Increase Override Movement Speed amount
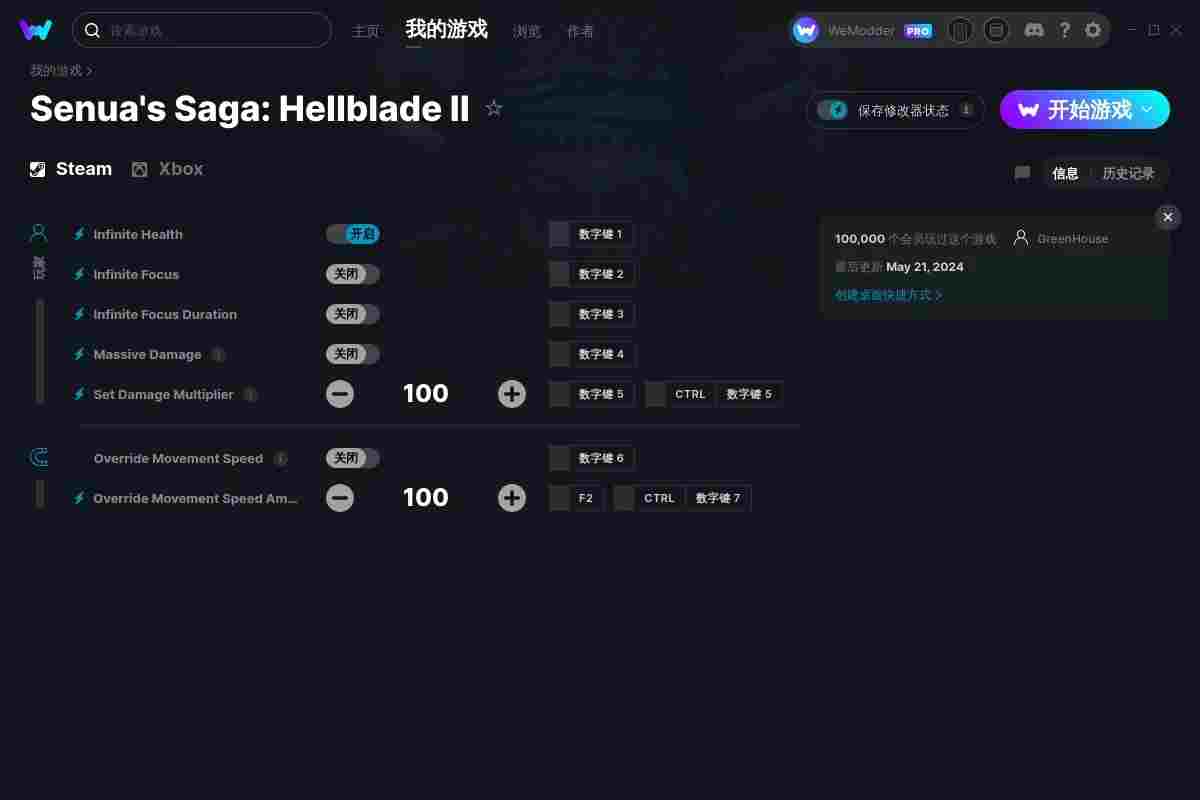Viewport: 1200px width, 800px height. point(512,498)
